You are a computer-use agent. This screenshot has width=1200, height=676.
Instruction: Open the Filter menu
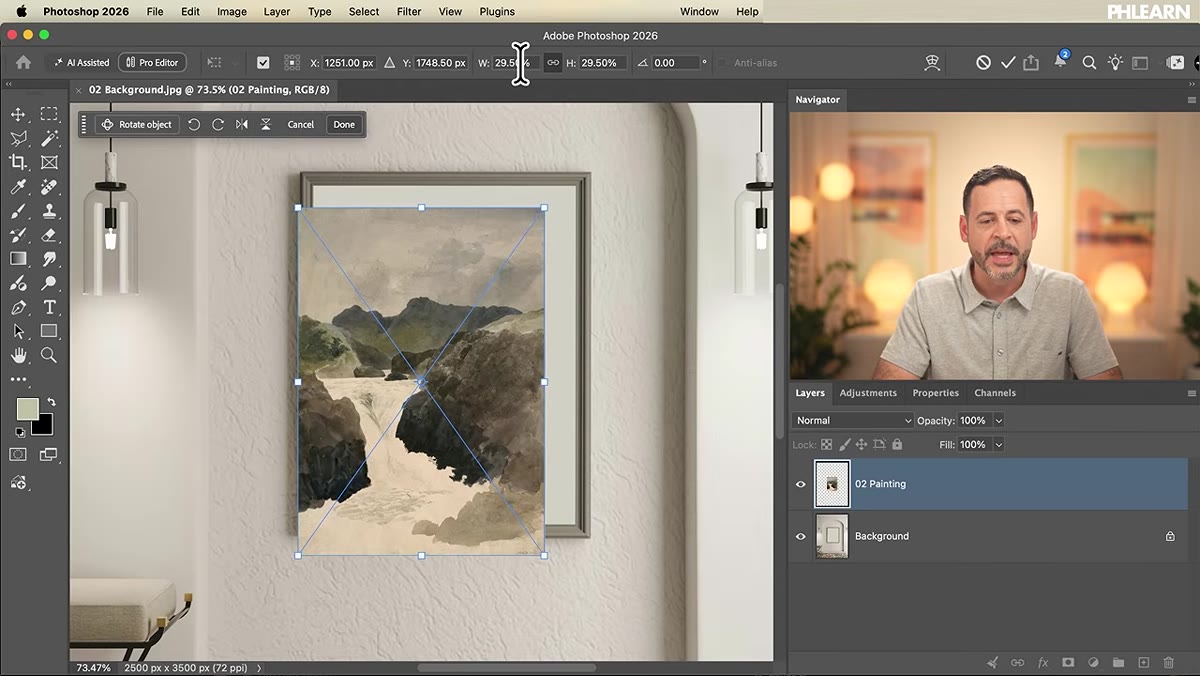tap(408, 12)
